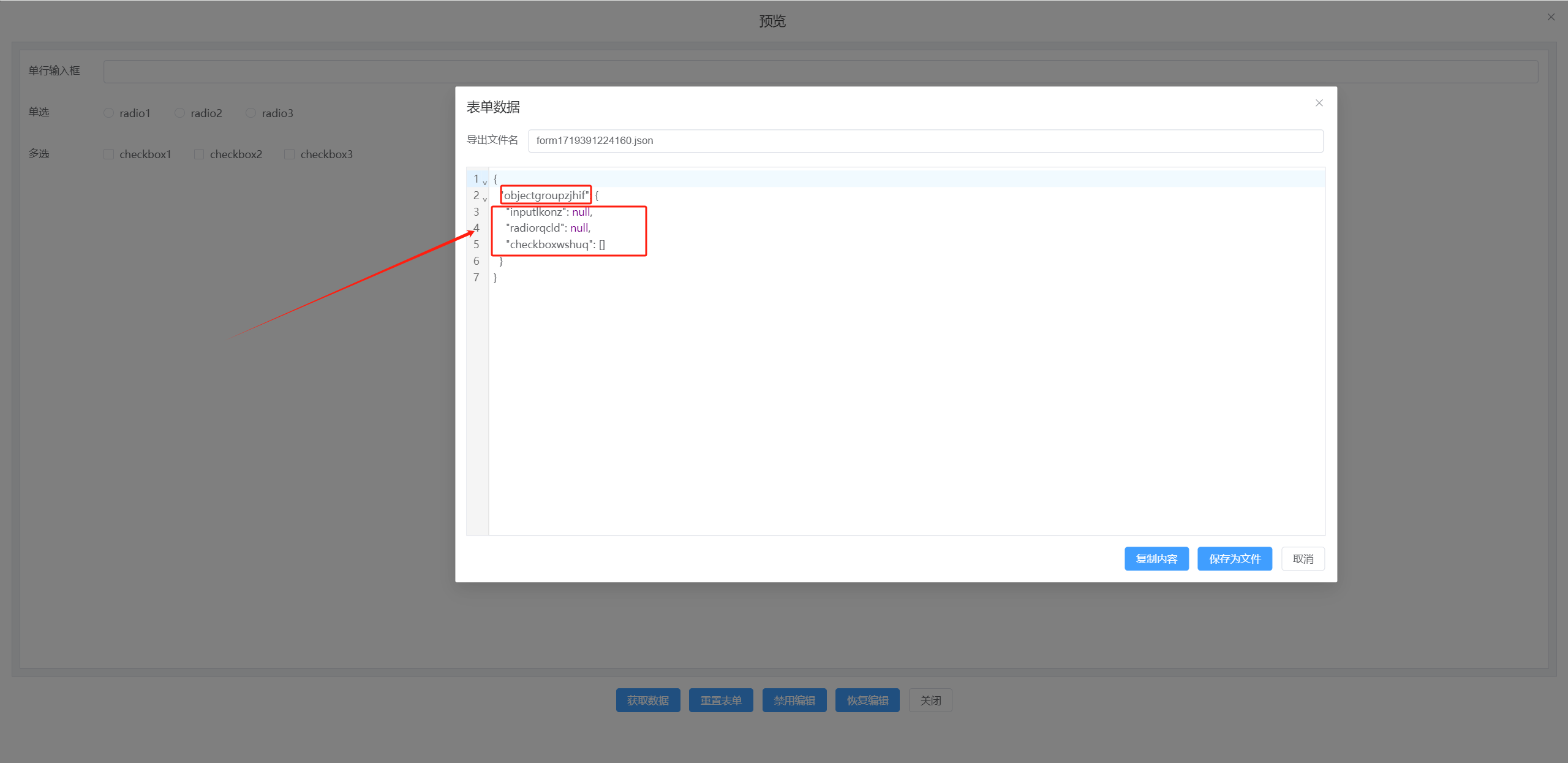Click the 关闭 button
The image size is (1568, 763).
coord(930,700)
